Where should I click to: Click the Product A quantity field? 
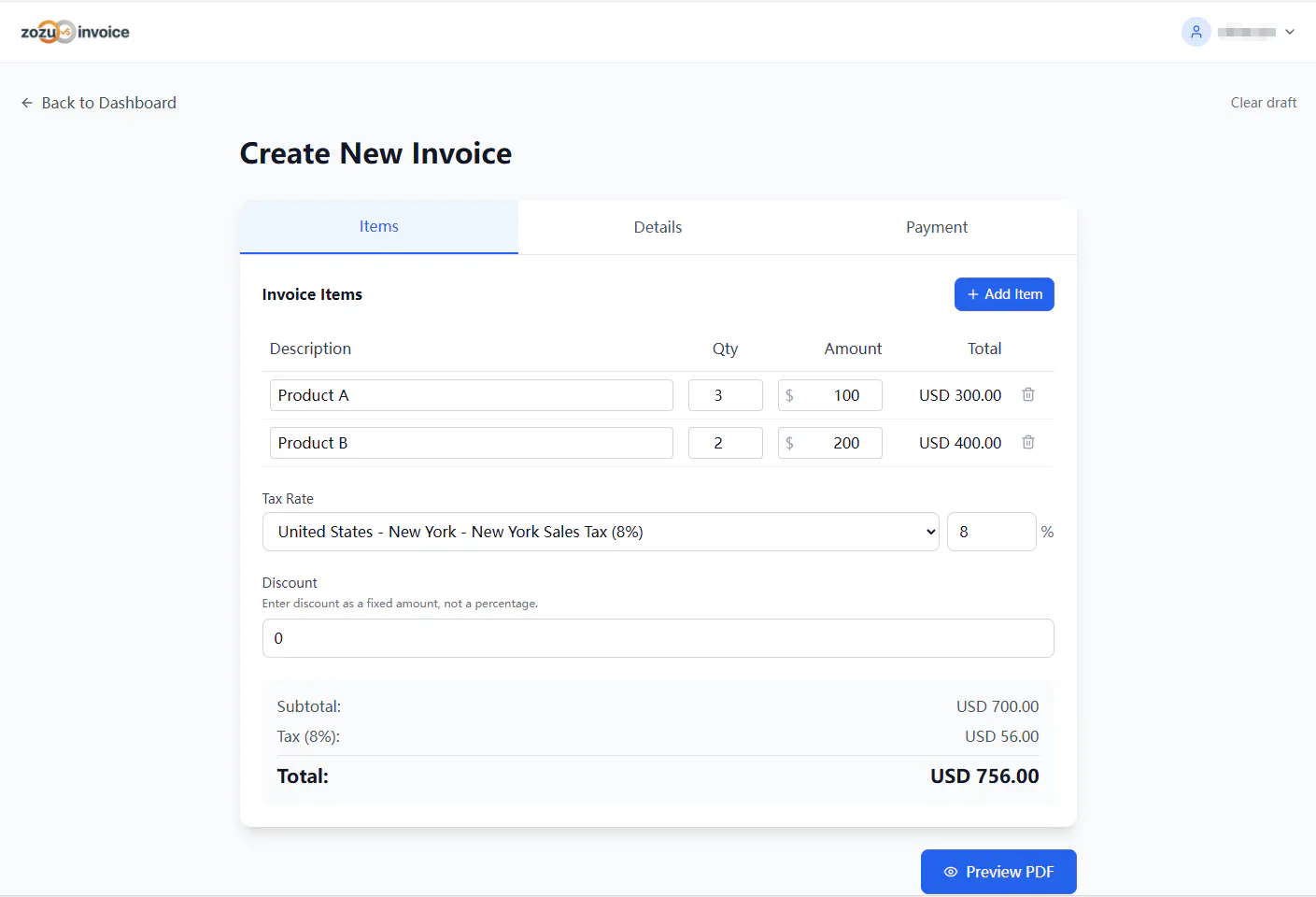[726, 395]
